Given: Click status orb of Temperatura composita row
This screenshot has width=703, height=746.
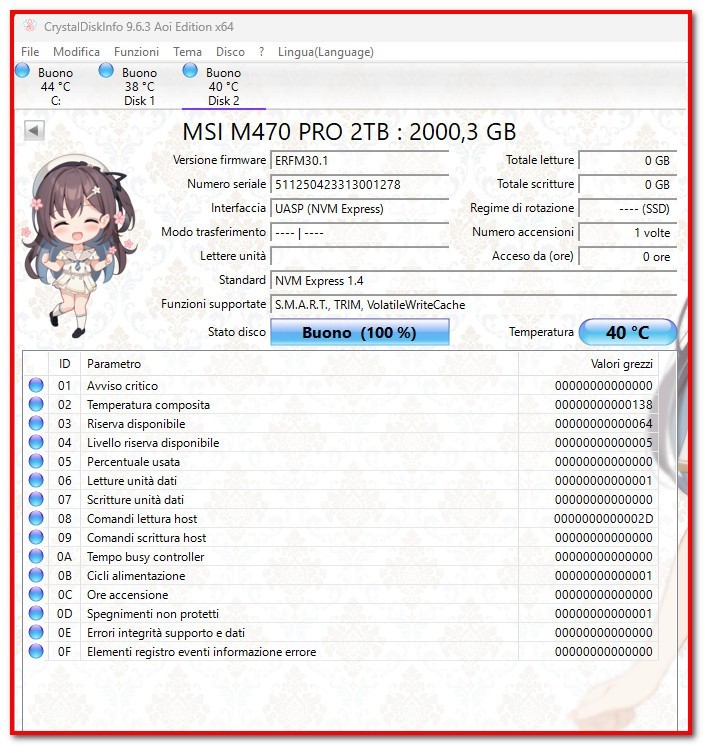Looking at the screenshot, I should click(x=36, y=404).
